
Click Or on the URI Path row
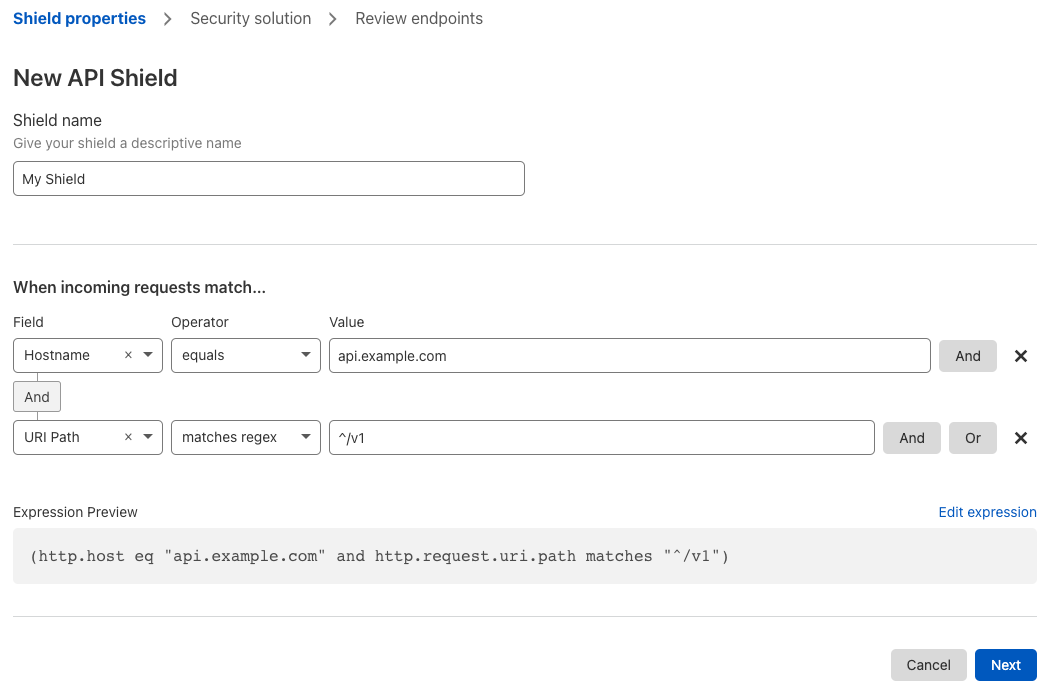[972, 437]
